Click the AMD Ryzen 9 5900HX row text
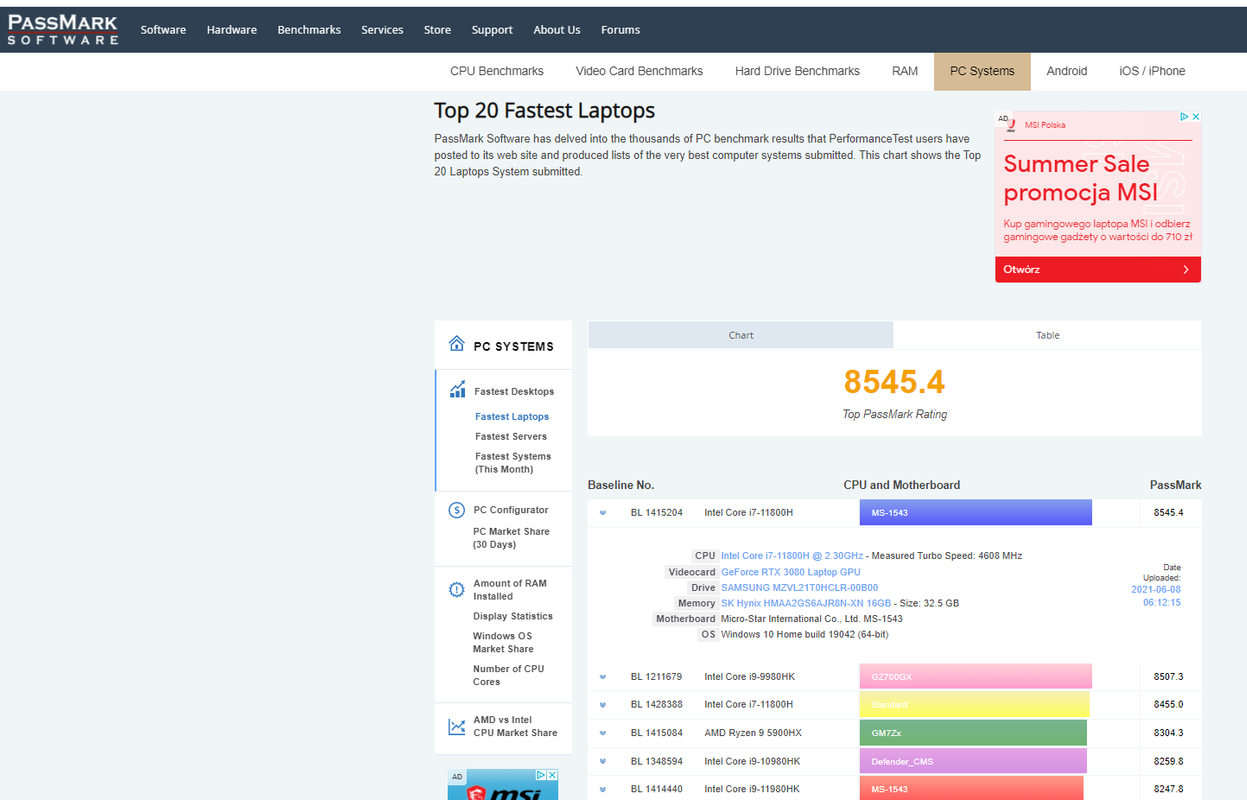 pos(753,733)
